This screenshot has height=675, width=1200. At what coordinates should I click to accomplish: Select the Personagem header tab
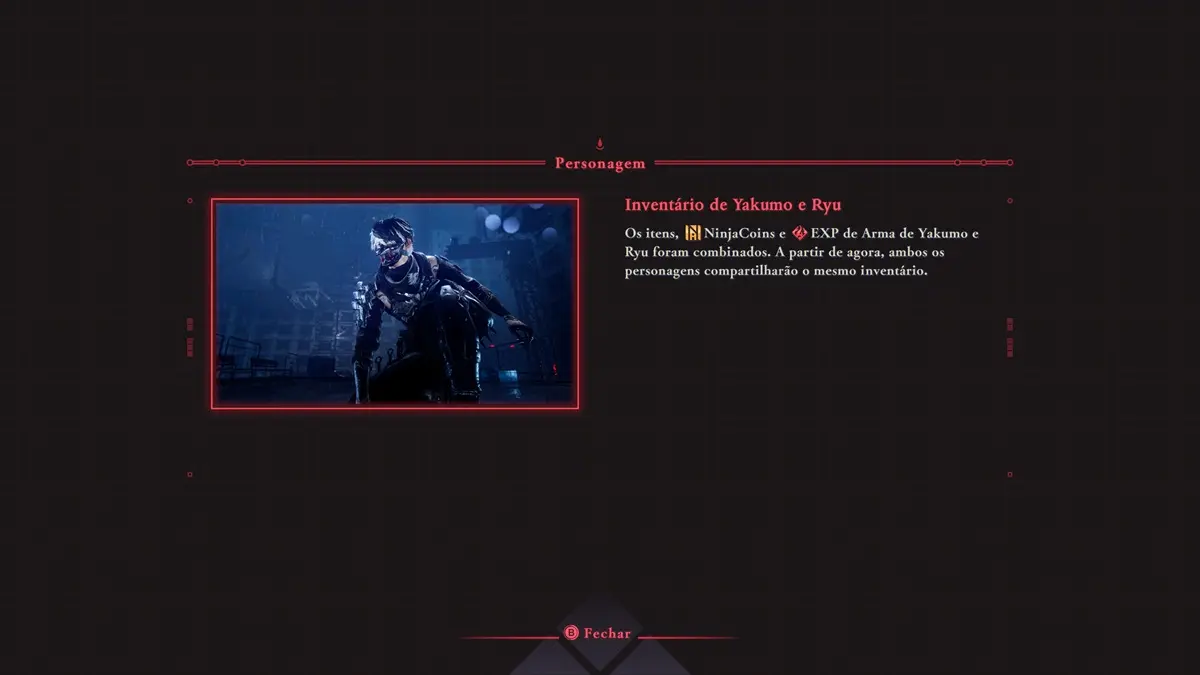pos(600,163)
